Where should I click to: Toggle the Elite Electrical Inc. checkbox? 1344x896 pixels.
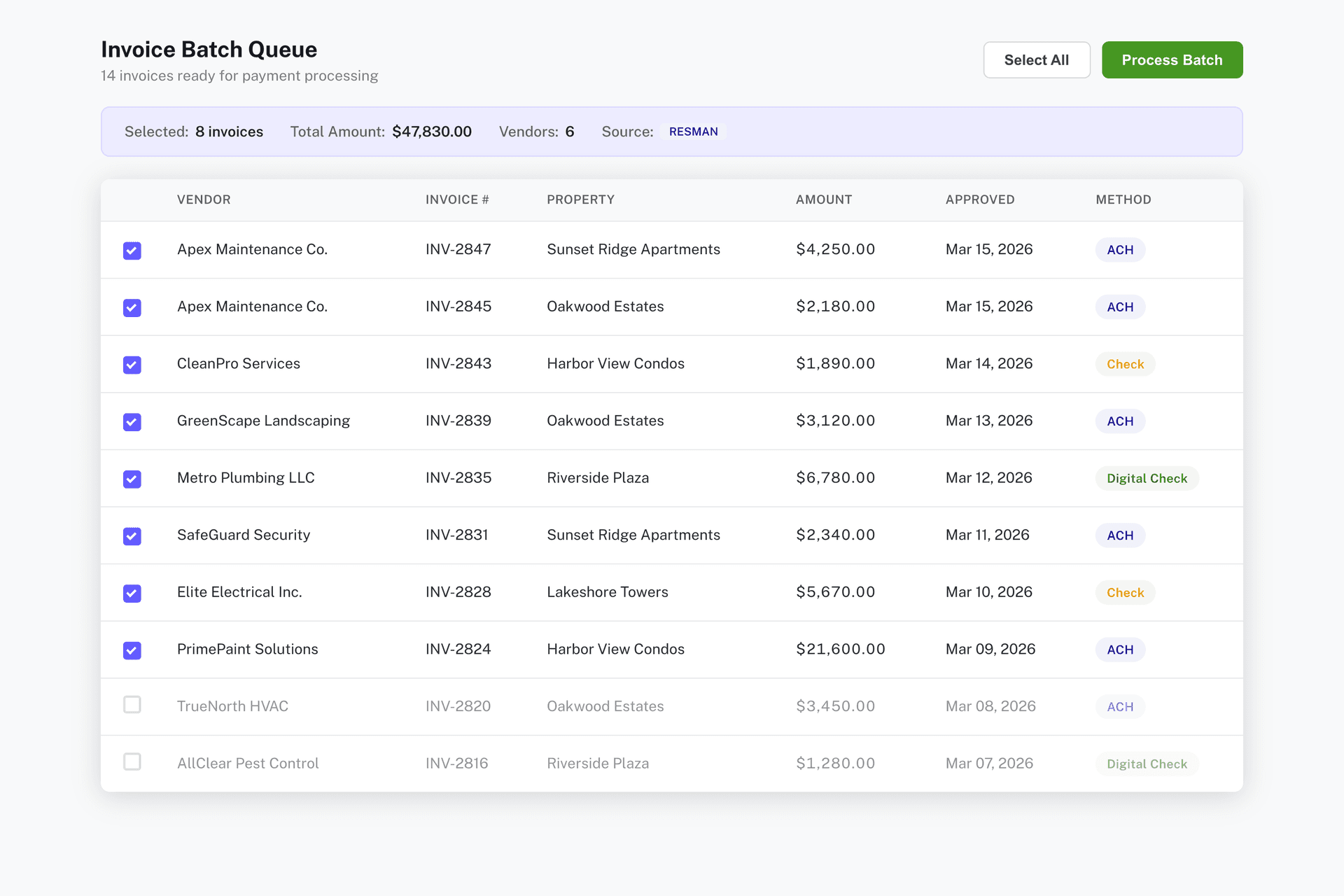[132, 594]
